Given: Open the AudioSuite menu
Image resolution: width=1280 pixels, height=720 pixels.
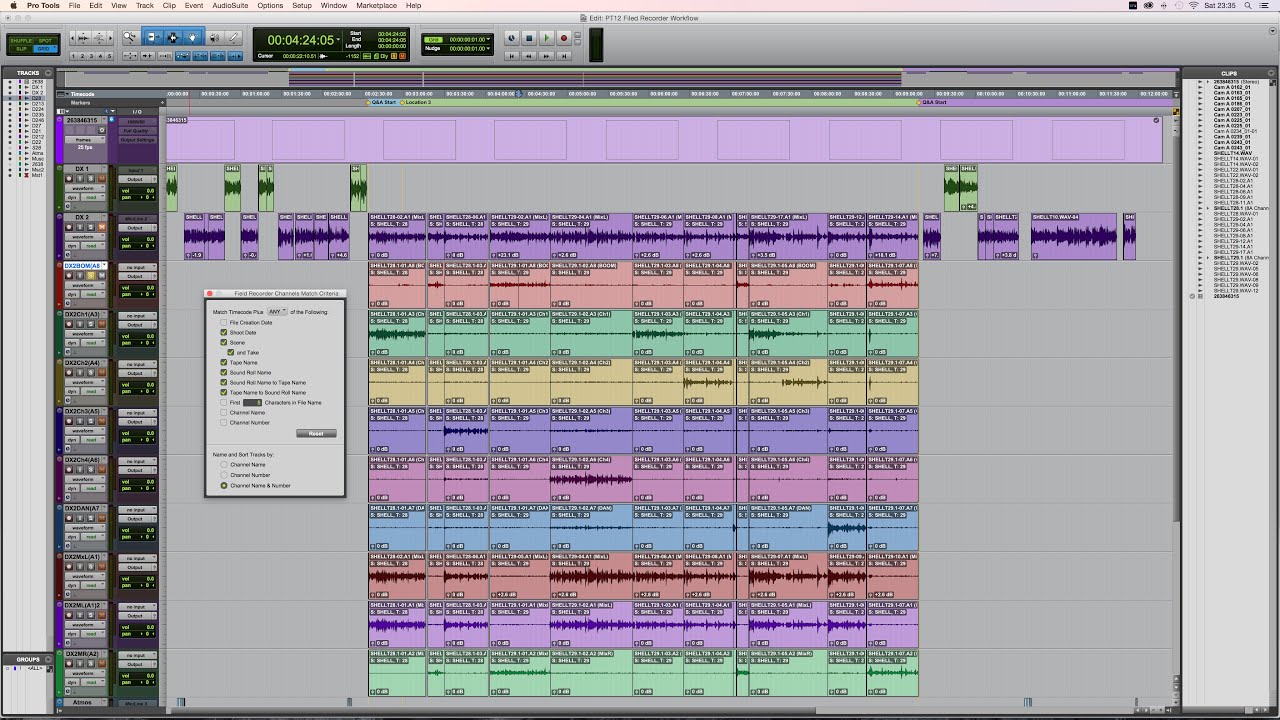Looking at the screenshot, I should [x=230, y=6].
